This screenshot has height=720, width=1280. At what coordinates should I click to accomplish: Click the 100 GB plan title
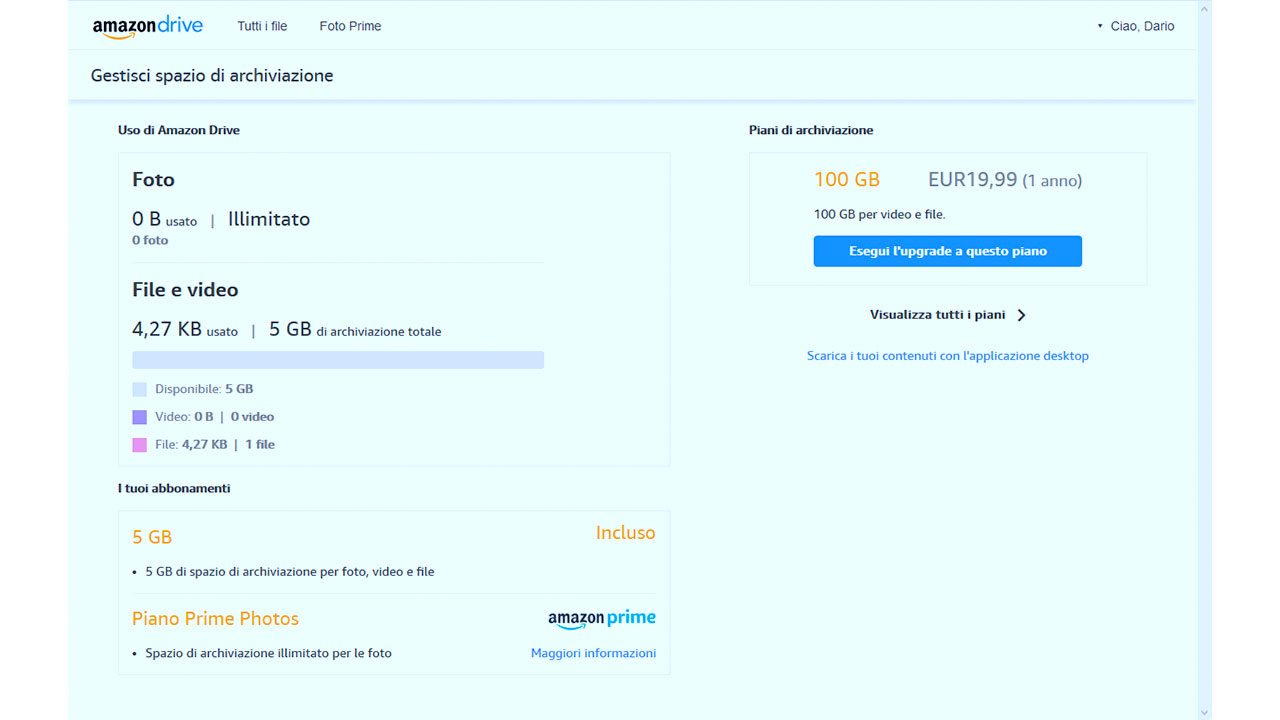[846, 180]
